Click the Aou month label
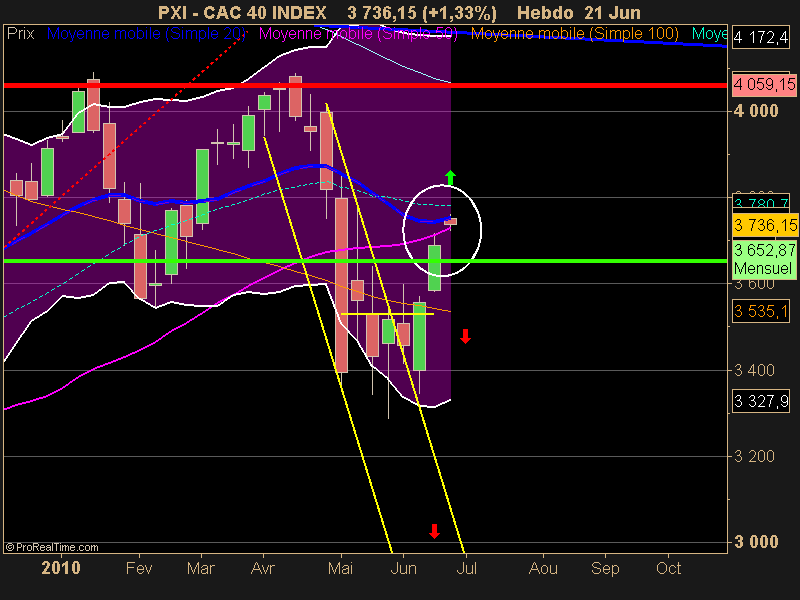800x600 pixels. coord(543,568)
